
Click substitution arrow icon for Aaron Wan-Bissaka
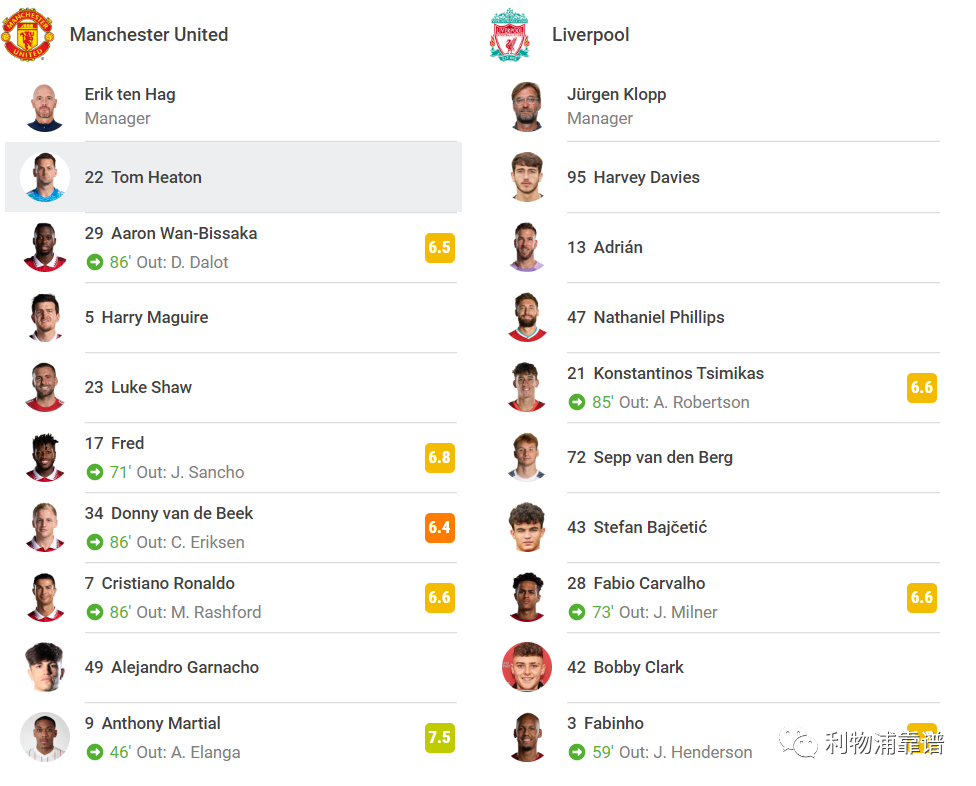[95, 263]
